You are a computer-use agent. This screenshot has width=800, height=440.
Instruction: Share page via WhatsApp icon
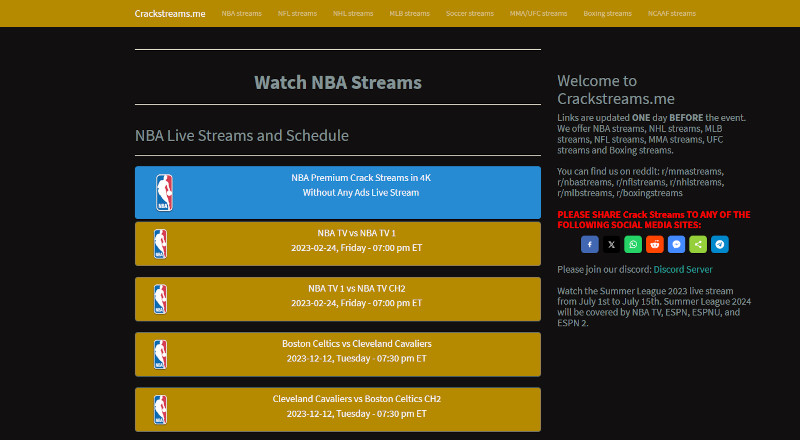(x=633, y=245)
